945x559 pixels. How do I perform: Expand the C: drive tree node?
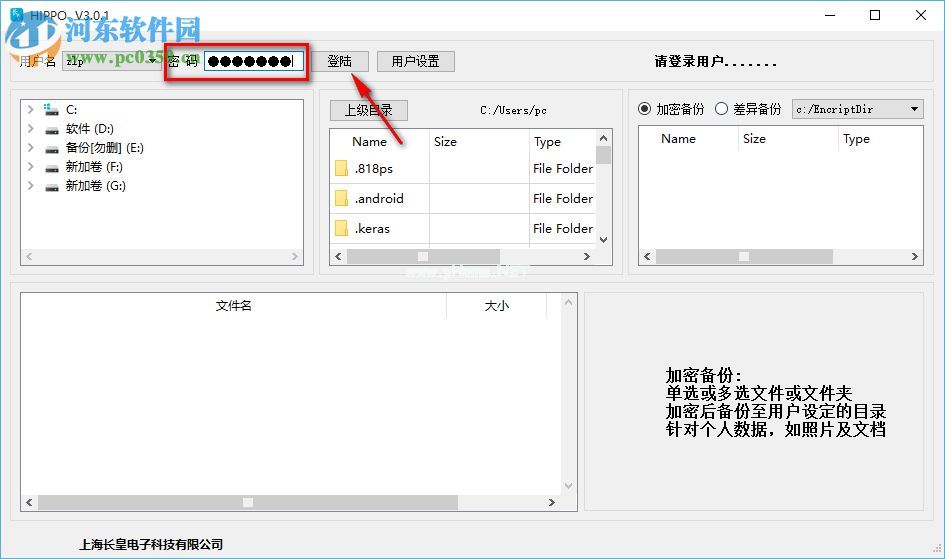(30, 110)
